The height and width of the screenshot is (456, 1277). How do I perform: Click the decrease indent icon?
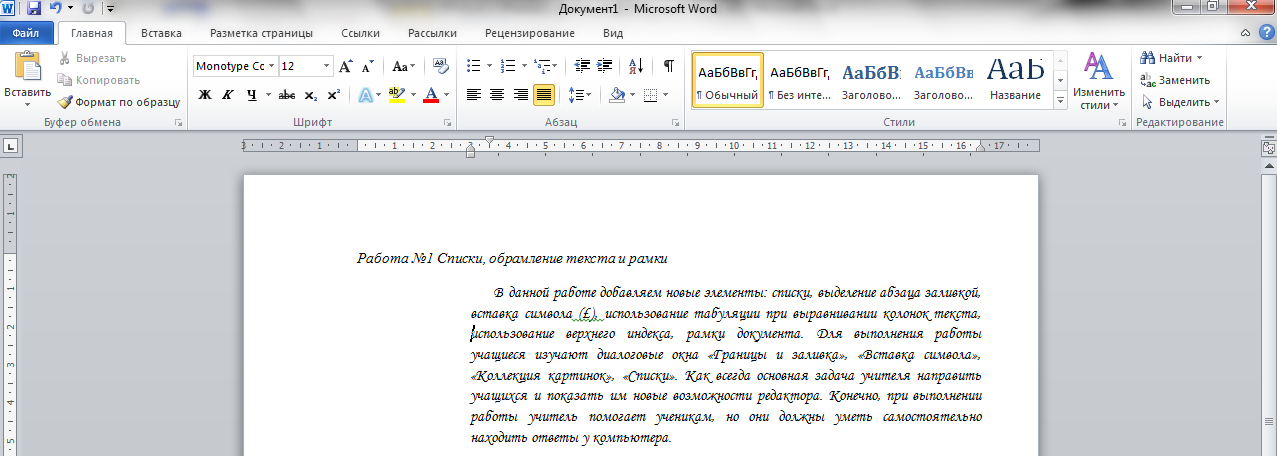580,66
